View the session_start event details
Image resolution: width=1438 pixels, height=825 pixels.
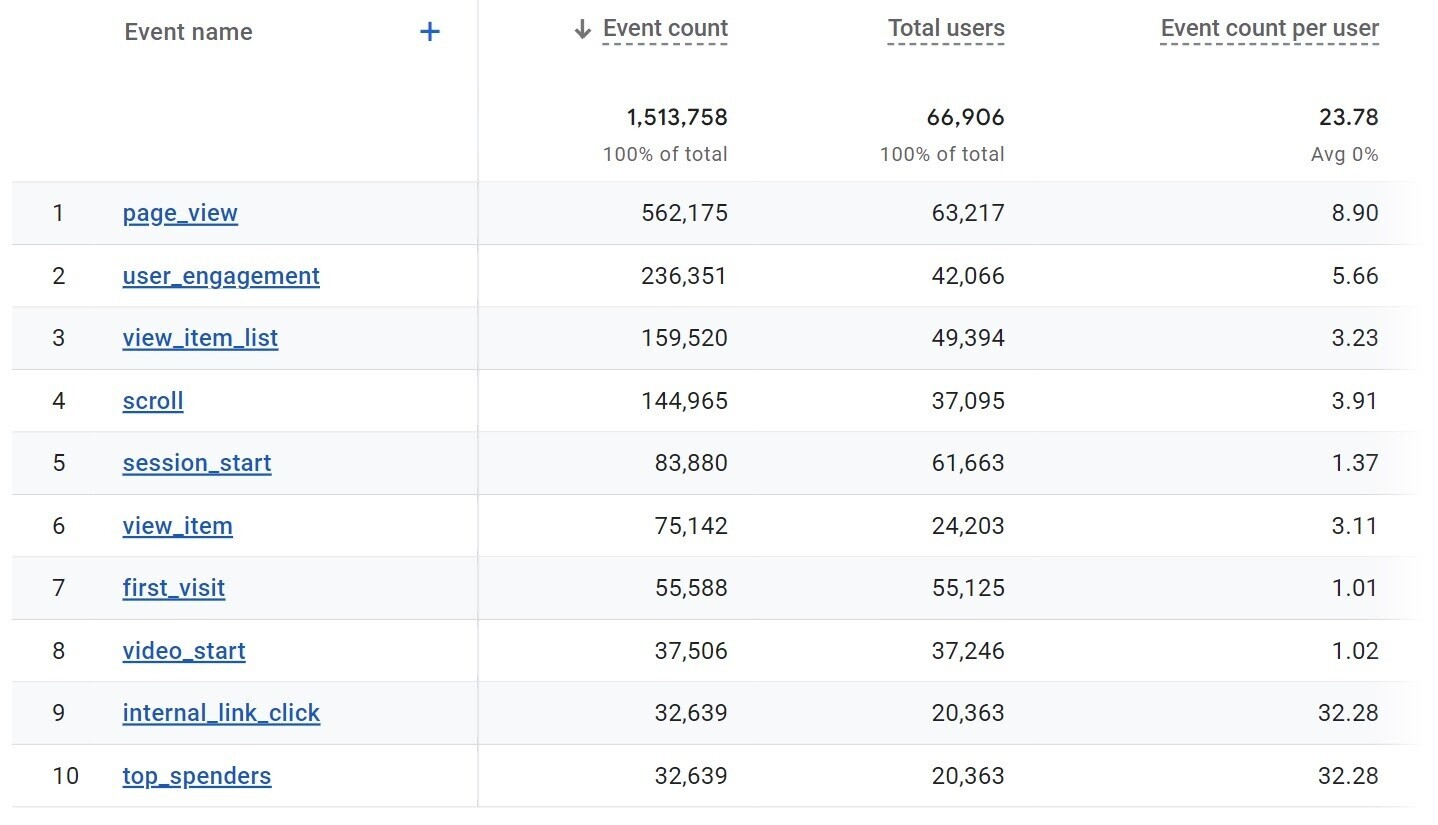pyautogui.click(x=196, y=463)
